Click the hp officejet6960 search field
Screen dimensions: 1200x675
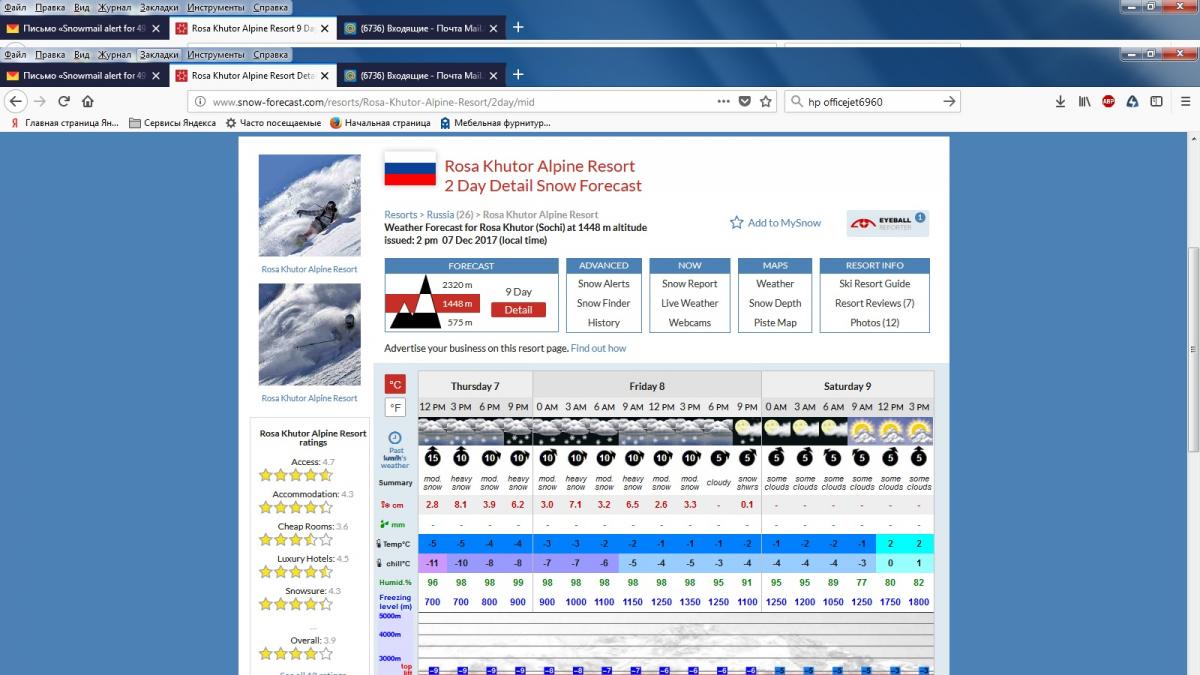tap(872, 101)
